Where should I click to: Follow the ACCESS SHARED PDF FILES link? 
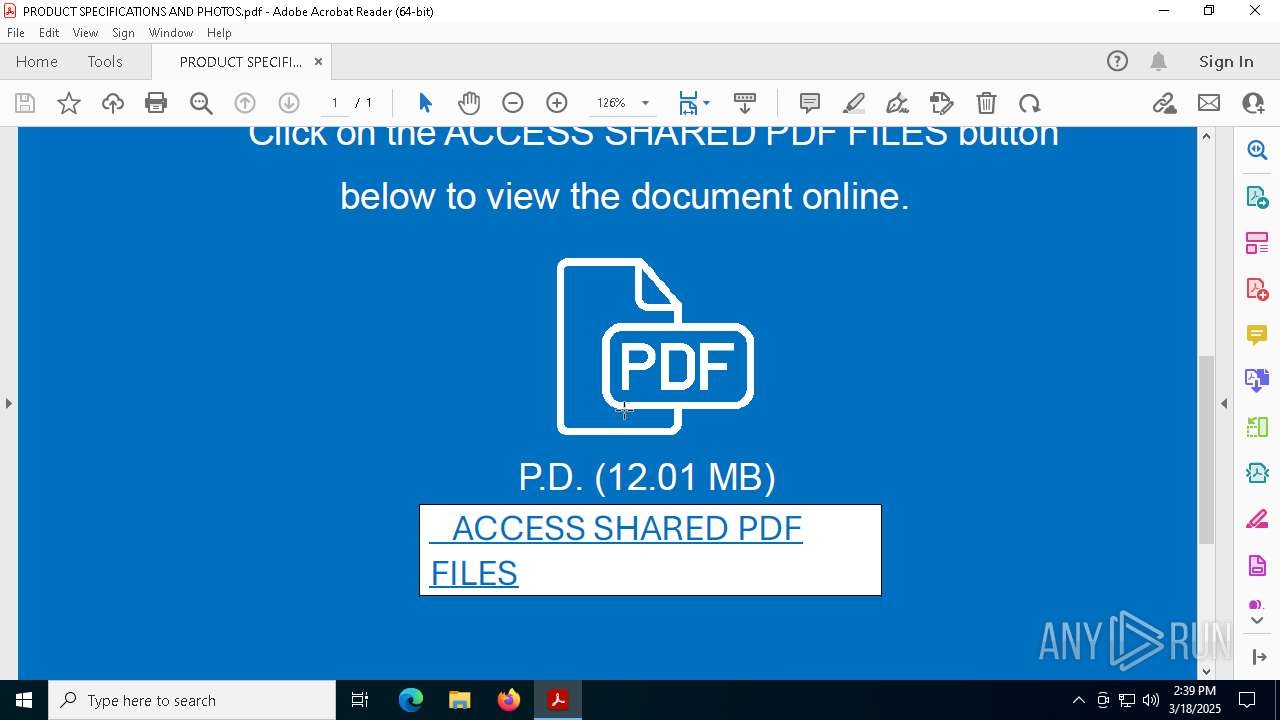click(616, 550)
